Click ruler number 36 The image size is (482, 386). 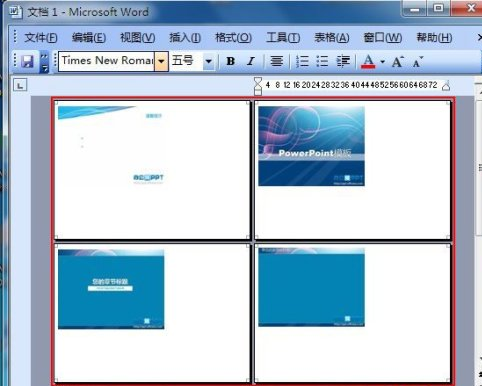tap(345, 85)
